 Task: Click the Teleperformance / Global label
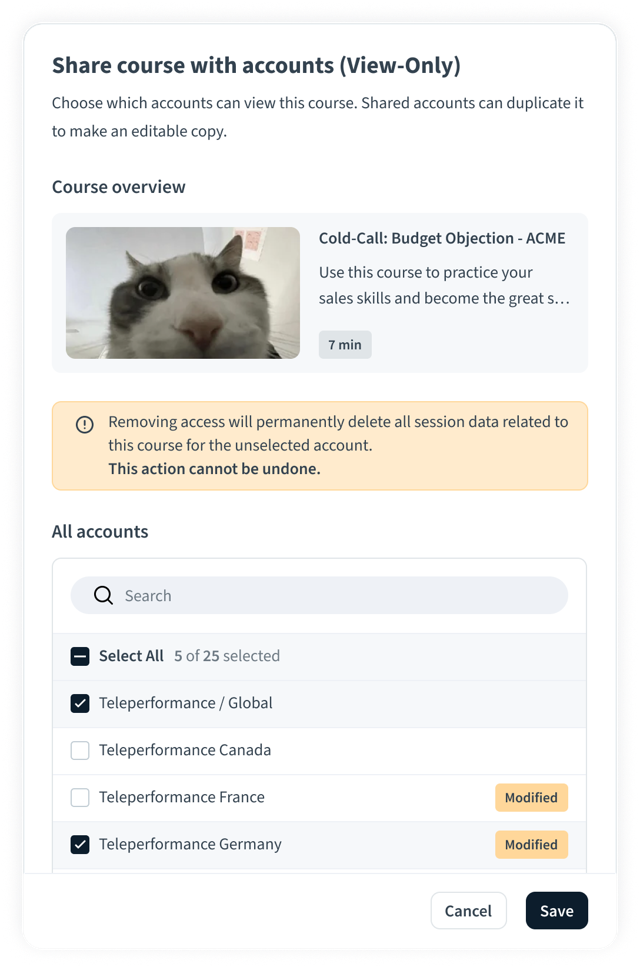point(186,704)
